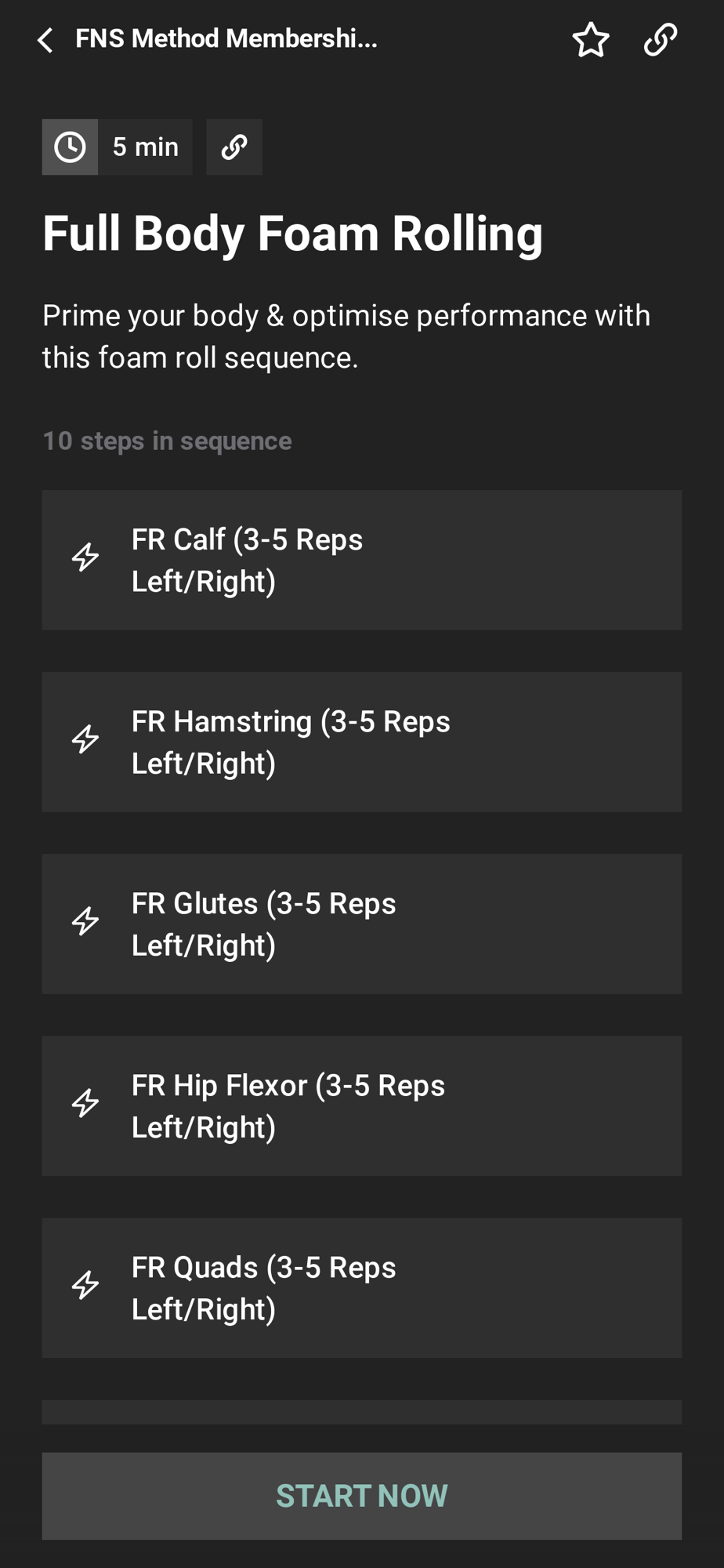724x1568 pixels.
Task: Open FNS Method Membership header title
Action: pos(226,38)
